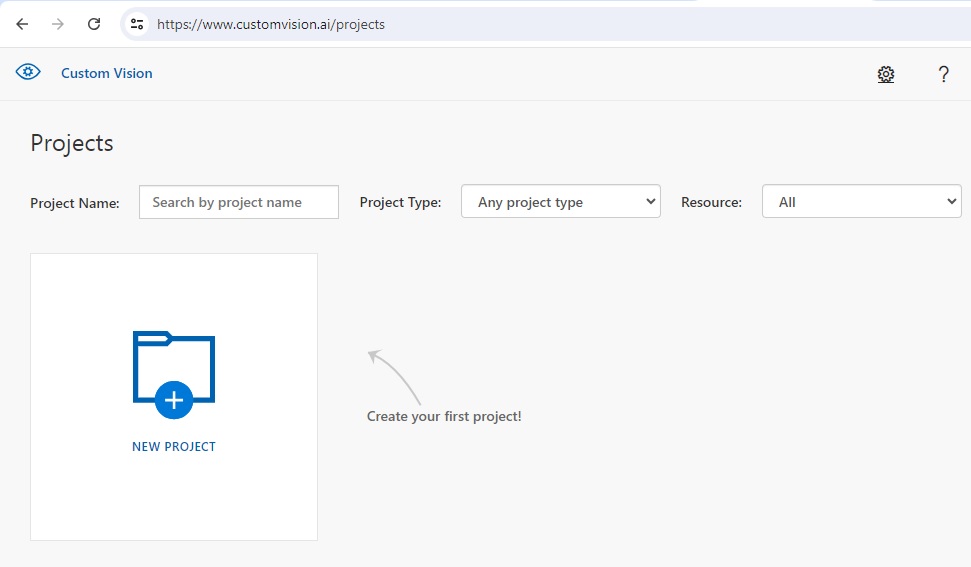The image size is (971, 567).
Task: Open the Resource dropdown showing All
Action: (x=861, y=202)
